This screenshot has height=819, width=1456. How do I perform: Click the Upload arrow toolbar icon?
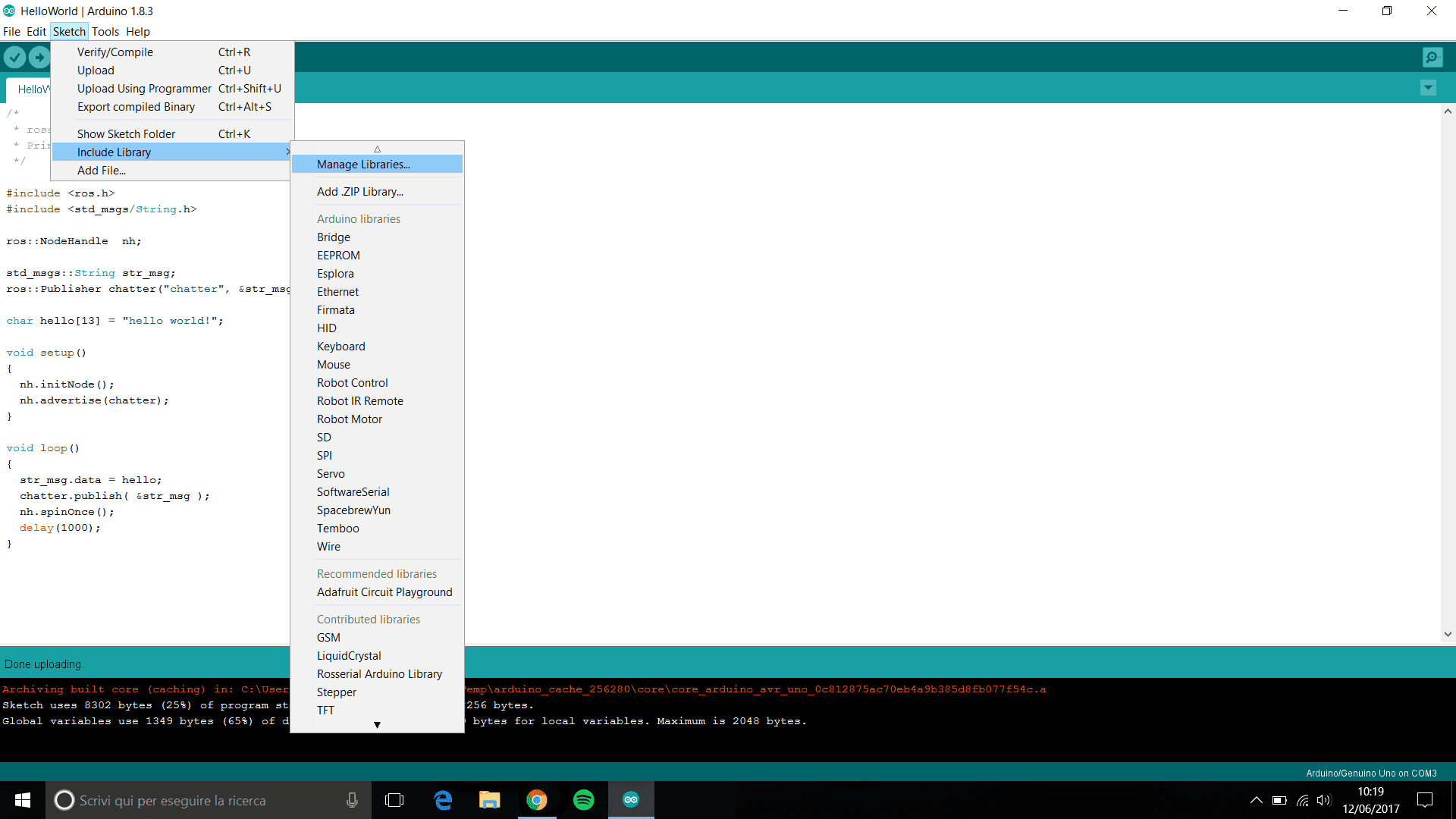tap(39, 57)
